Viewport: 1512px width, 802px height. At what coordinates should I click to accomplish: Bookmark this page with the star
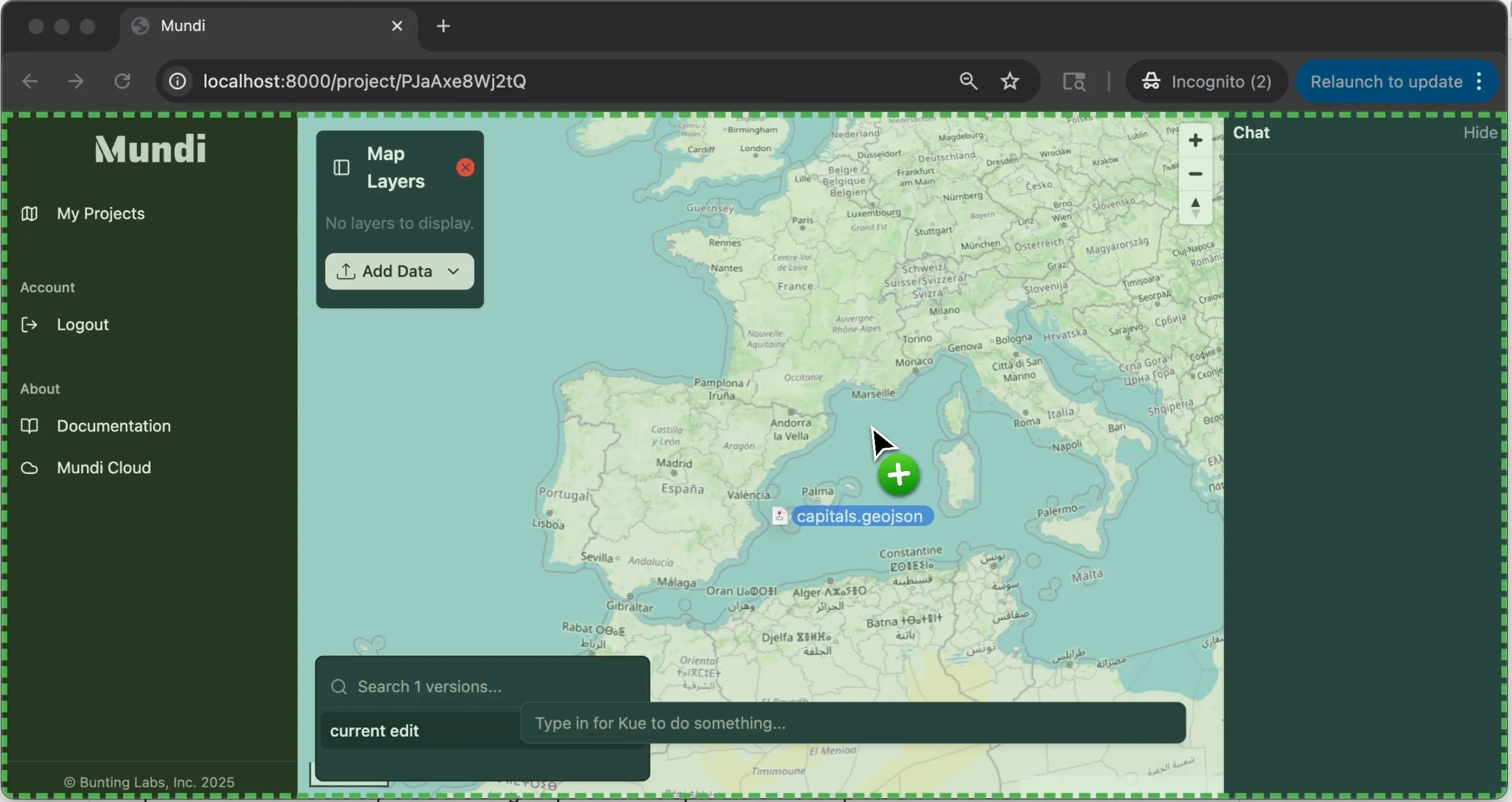tap(1010, 81)
